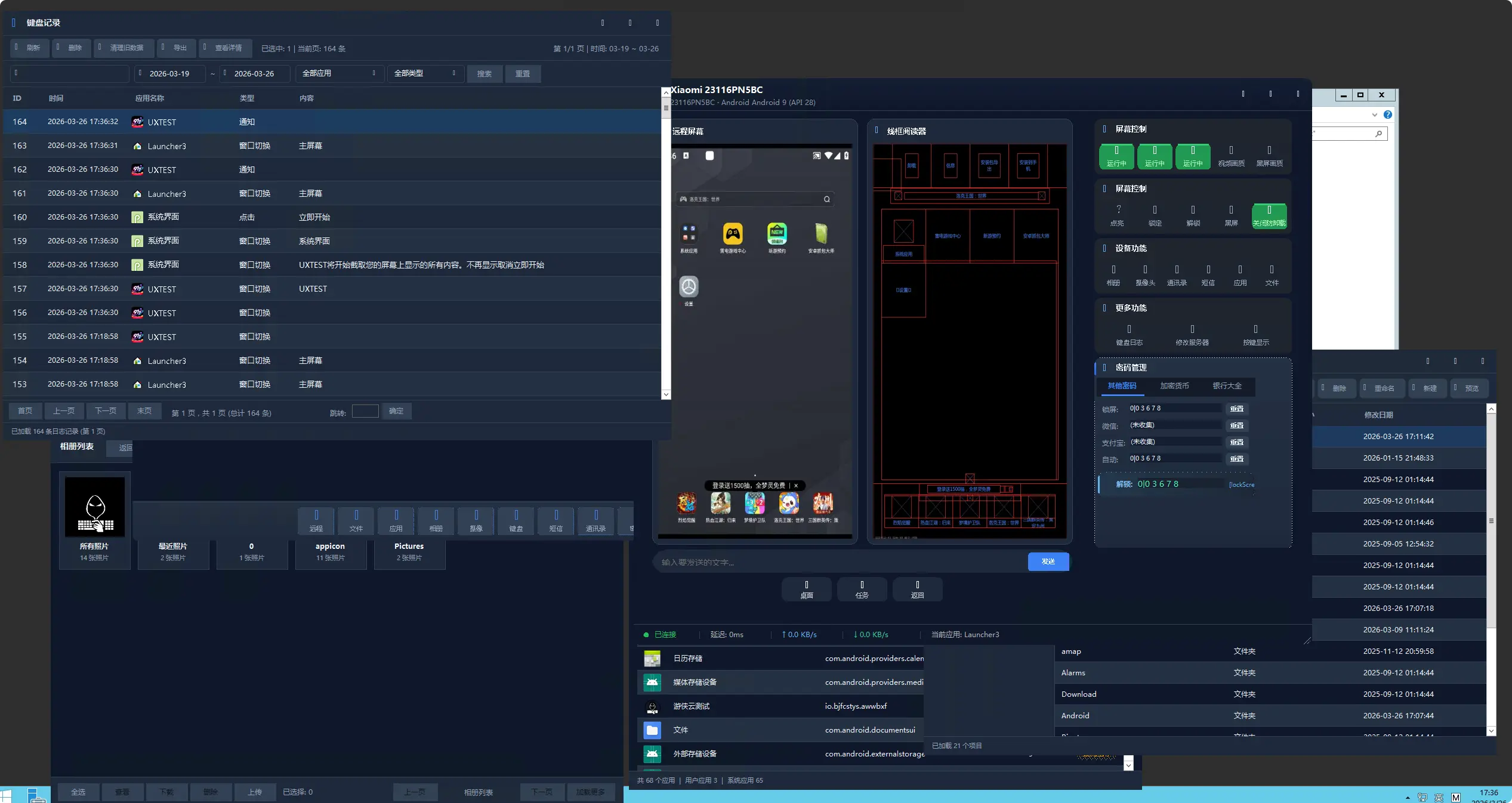
Task: Switch to the 银行大全 tab
Action: [1227, 386]
